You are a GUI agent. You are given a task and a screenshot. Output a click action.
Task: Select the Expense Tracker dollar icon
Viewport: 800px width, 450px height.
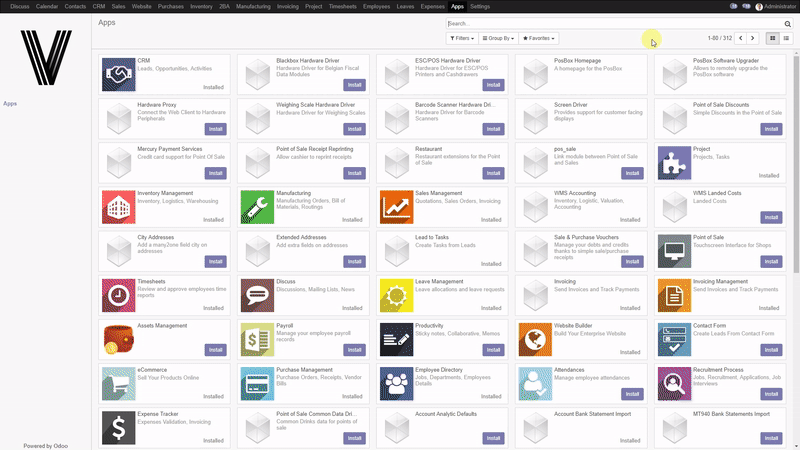pos(118,428)
